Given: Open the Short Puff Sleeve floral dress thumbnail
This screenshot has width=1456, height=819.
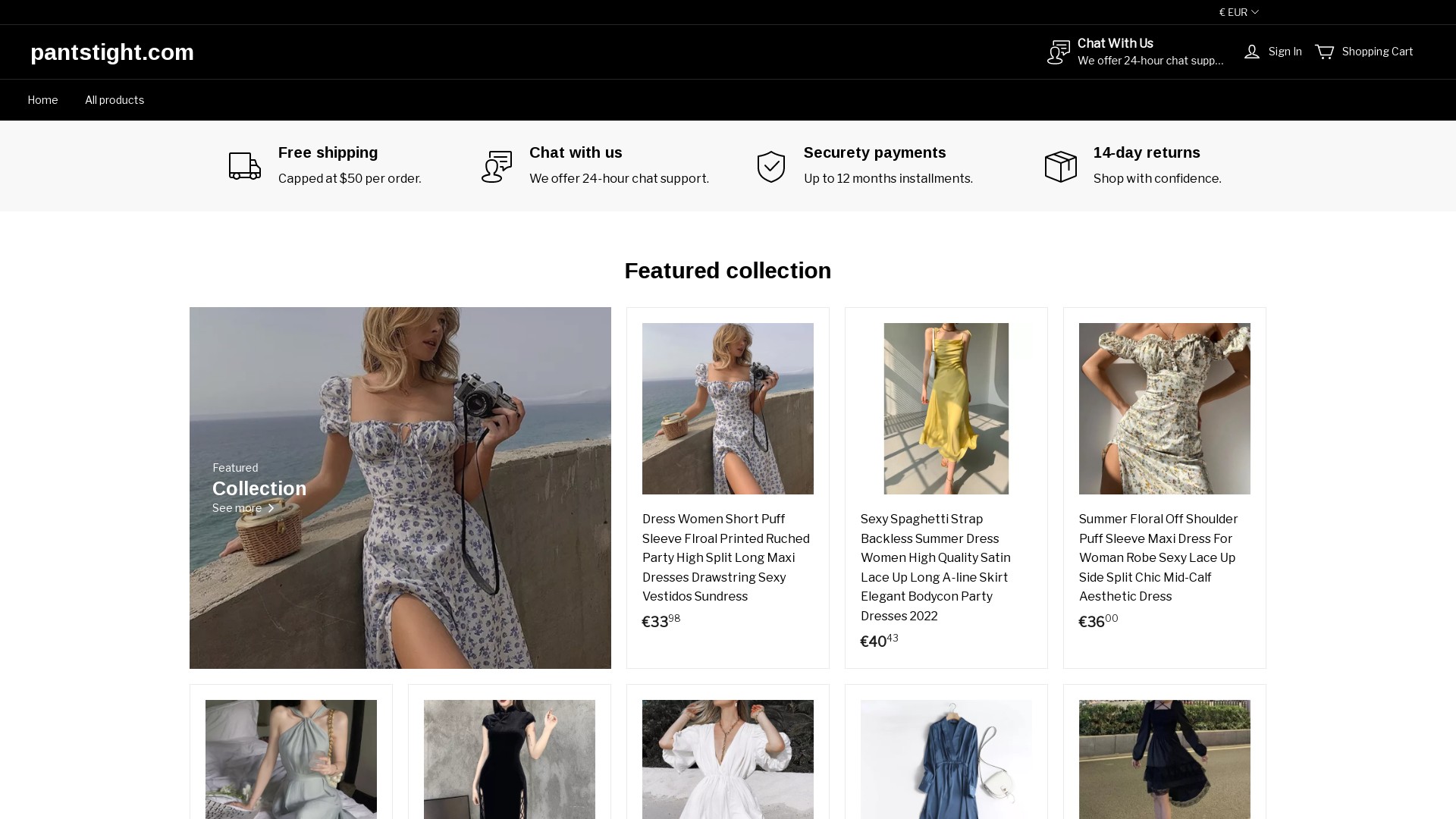Looking at the screenshot, I should [728, 409].
